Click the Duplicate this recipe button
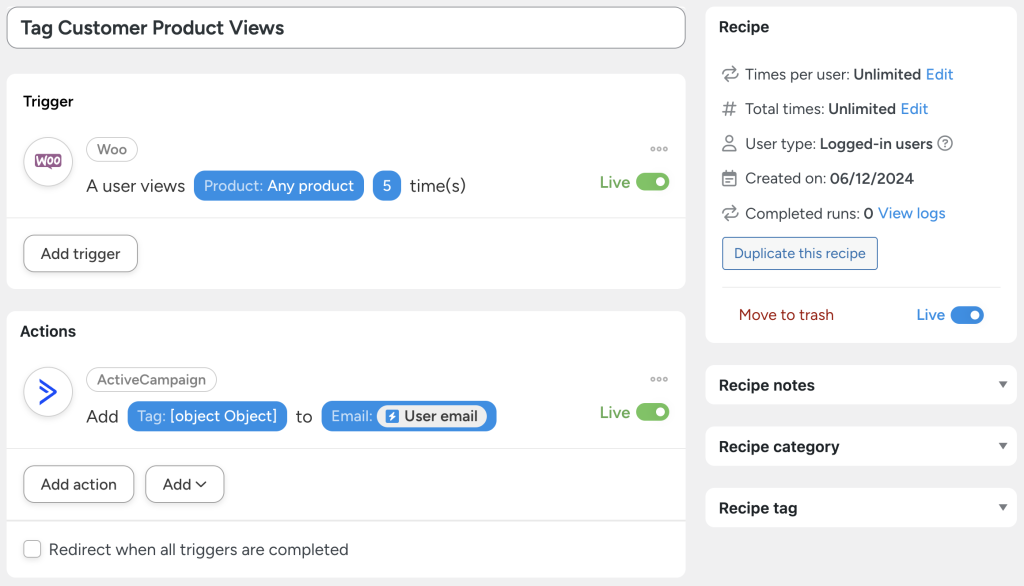Screen dimensions: 1024x586 [x=799, y=253]
